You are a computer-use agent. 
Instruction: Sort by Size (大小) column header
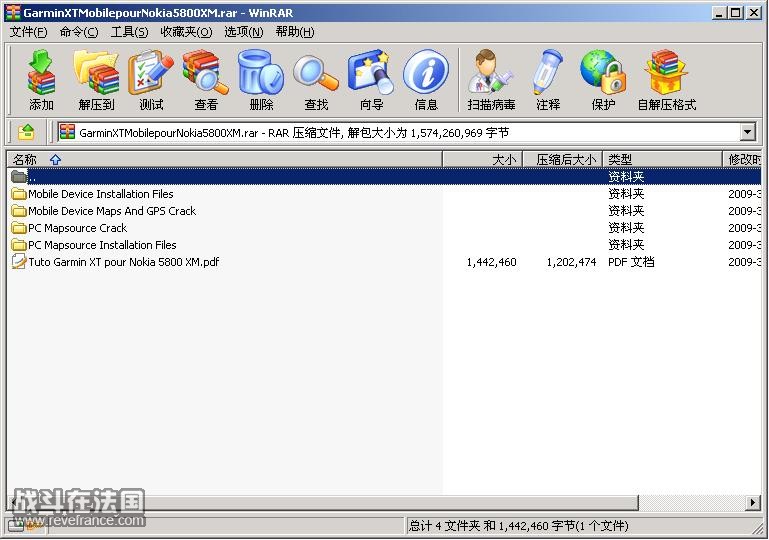[x=483, y=159]
